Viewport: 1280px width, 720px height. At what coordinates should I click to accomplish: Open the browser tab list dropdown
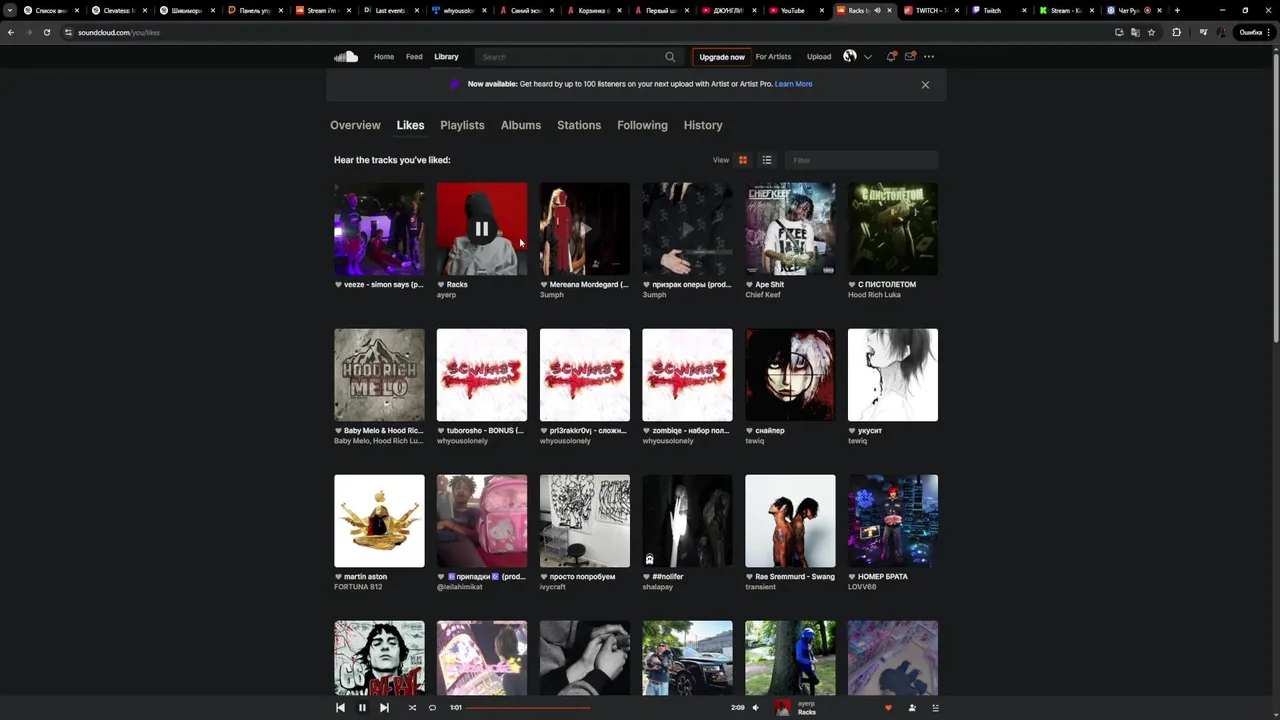coord(9,10)
